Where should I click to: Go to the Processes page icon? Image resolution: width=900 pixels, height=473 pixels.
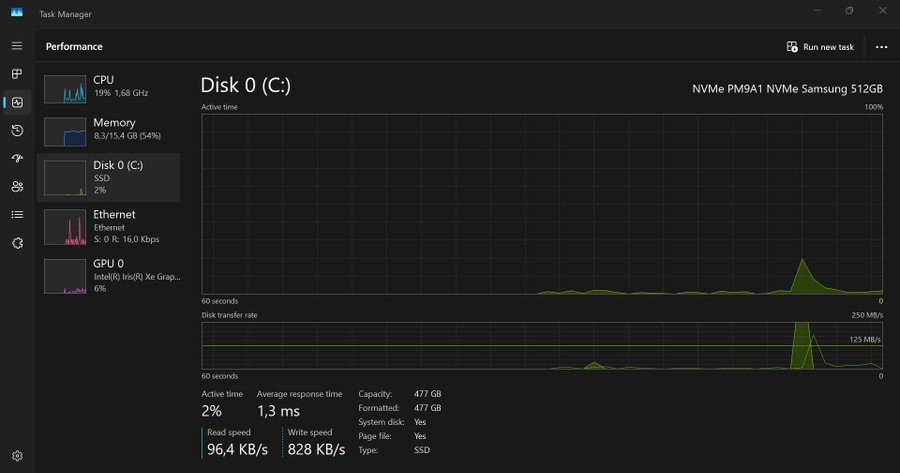tap(17, 74)
